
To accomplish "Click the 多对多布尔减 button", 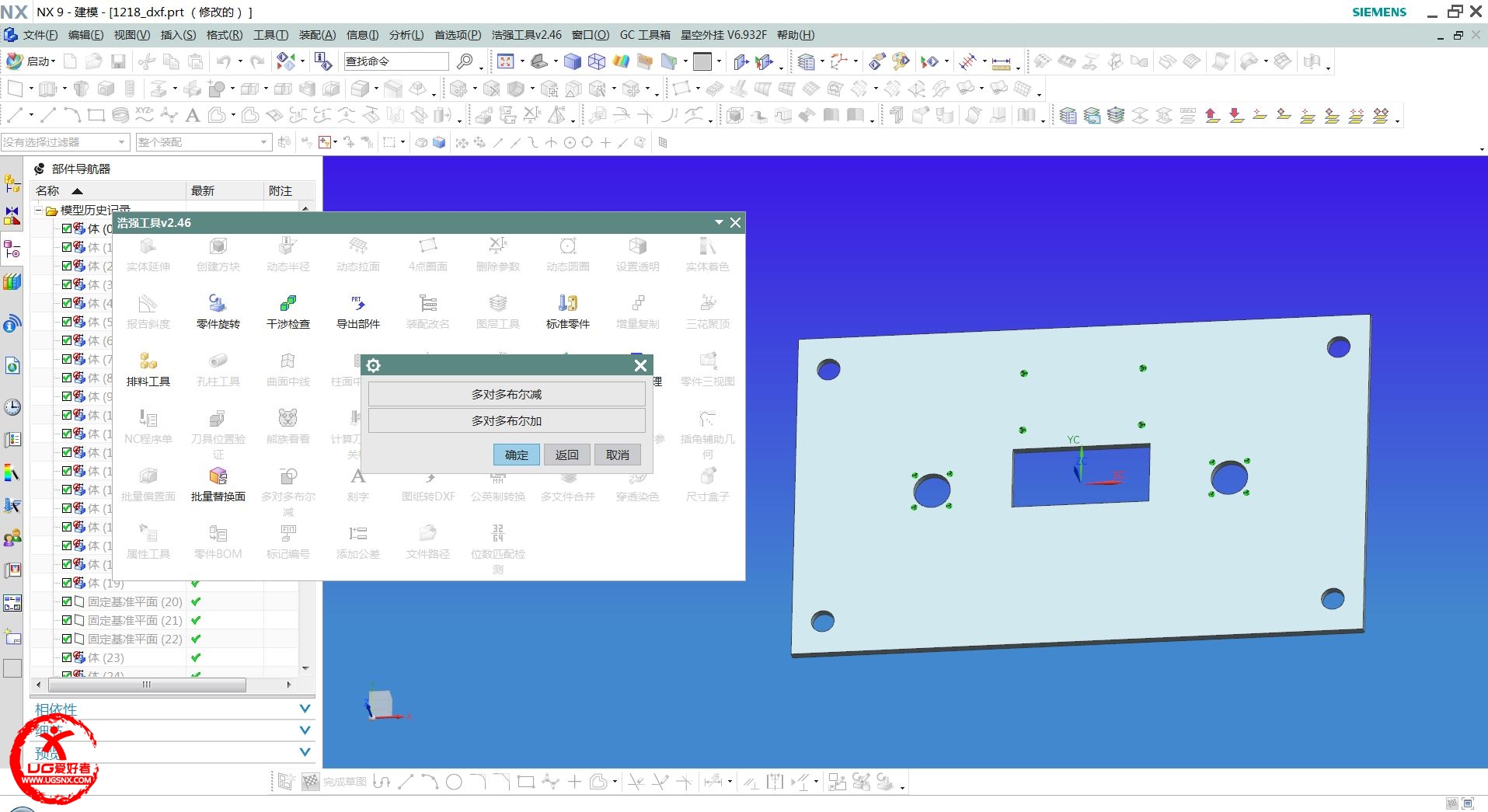I will (x=507, y=395).
